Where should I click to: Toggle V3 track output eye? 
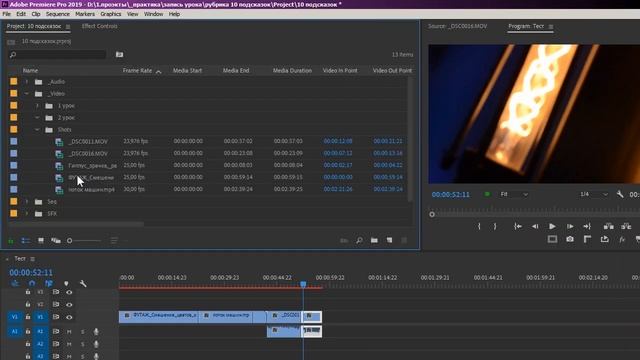tap(69, 292)
